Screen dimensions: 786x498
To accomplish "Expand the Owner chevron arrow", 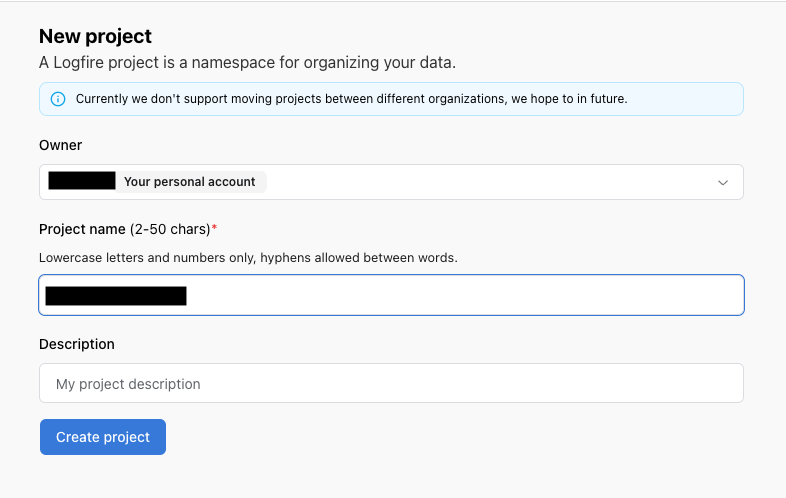I will [x=723, y=183].
